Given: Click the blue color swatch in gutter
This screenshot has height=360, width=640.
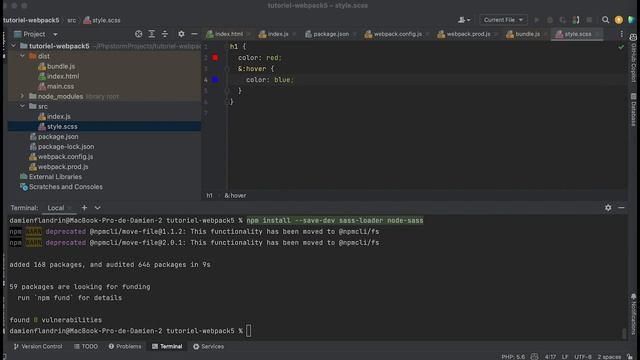Looking at the screenshot, I should pos(215,80).
